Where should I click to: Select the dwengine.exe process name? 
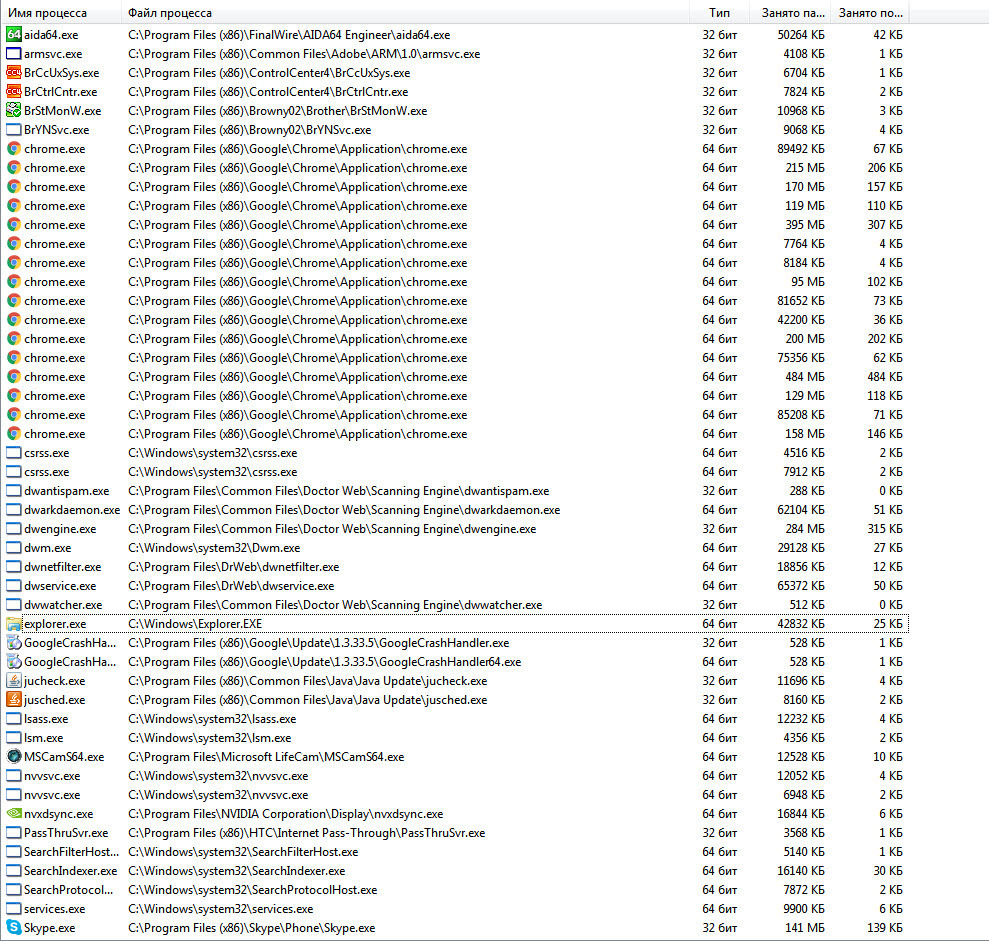tap(60, 529)
